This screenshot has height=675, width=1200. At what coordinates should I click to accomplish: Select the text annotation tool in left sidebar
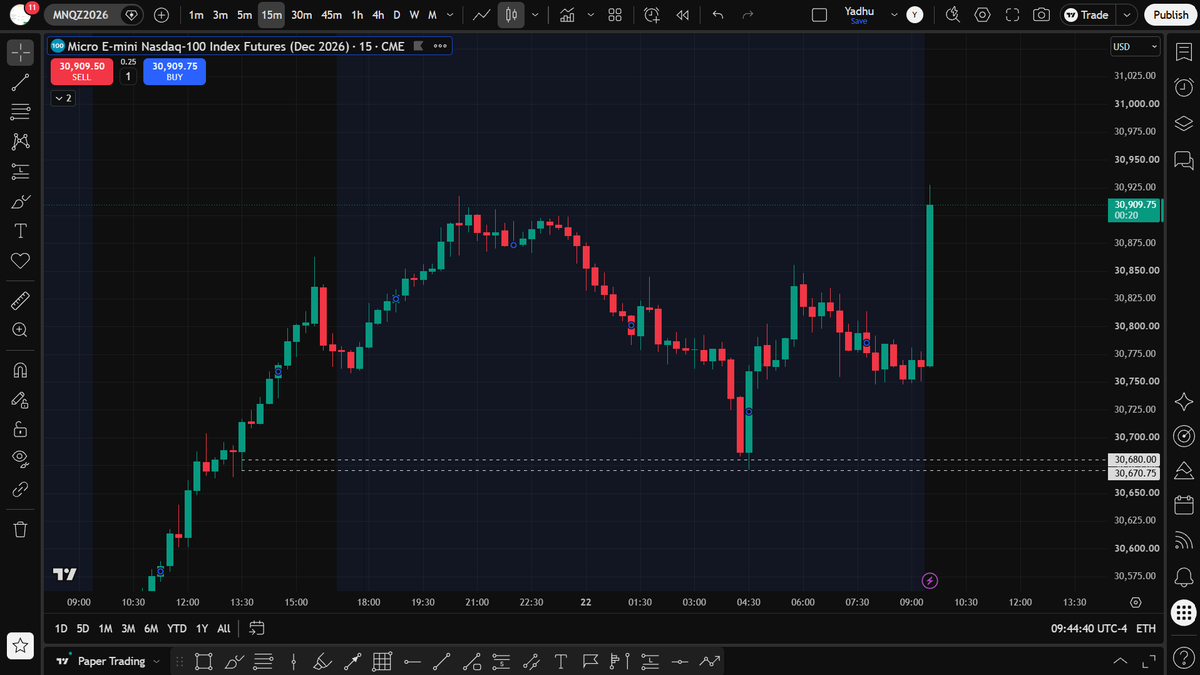[x=20, y=230]
